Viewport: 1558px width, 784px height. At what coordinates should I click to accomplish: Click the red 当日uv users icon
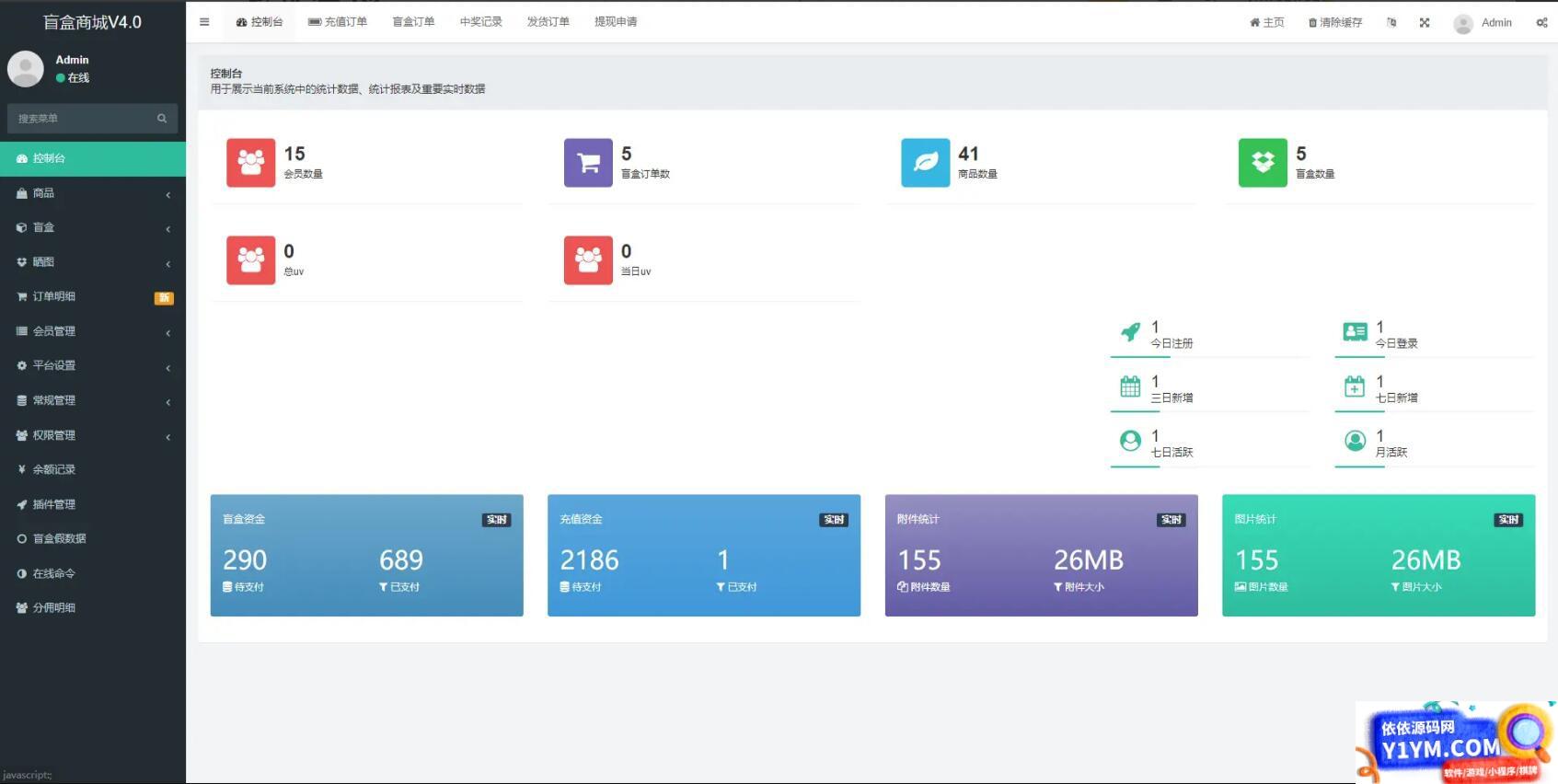coord(588,260)
